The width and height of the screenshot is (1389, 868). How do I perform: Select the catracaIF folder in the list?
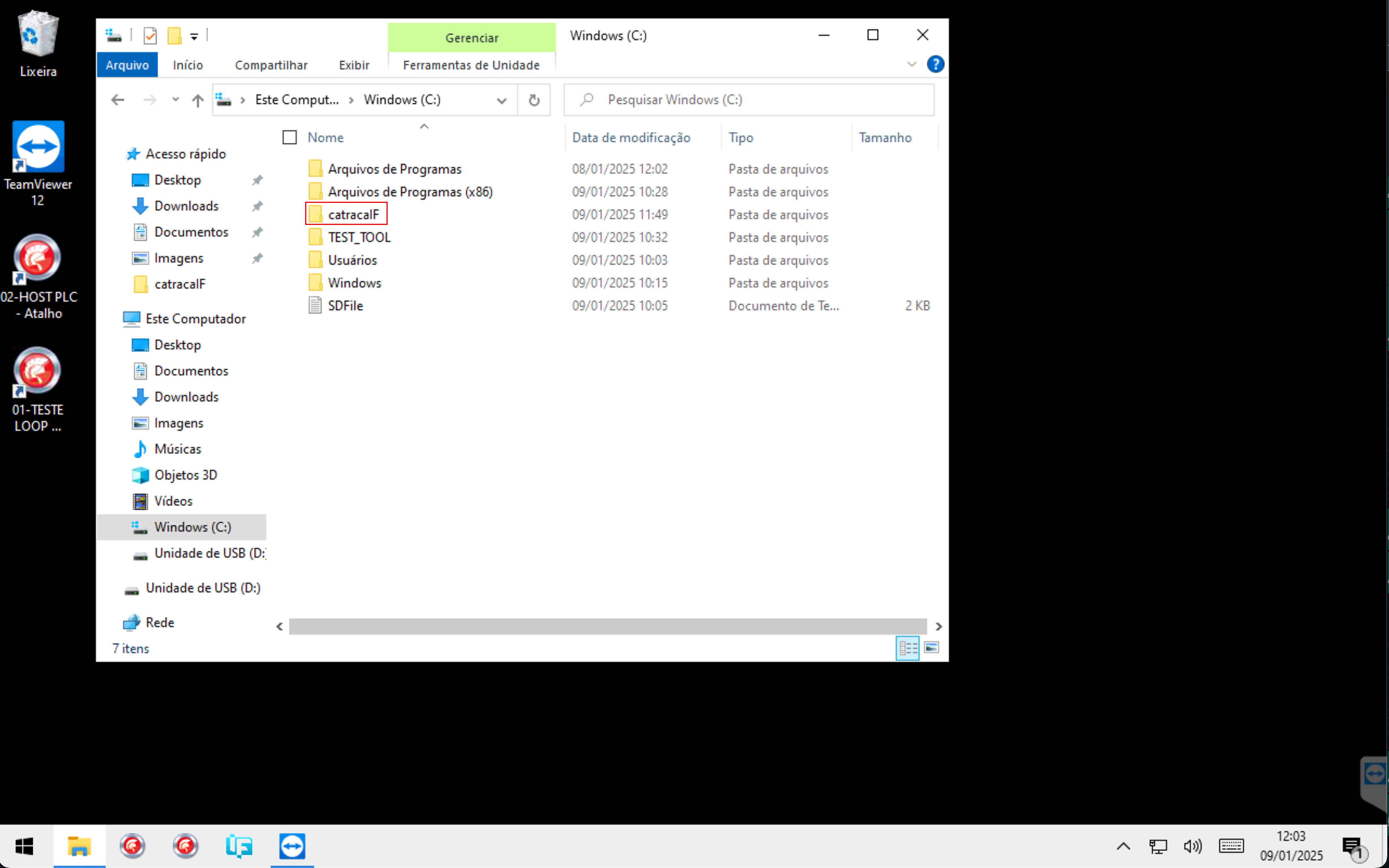click(353, 214)
